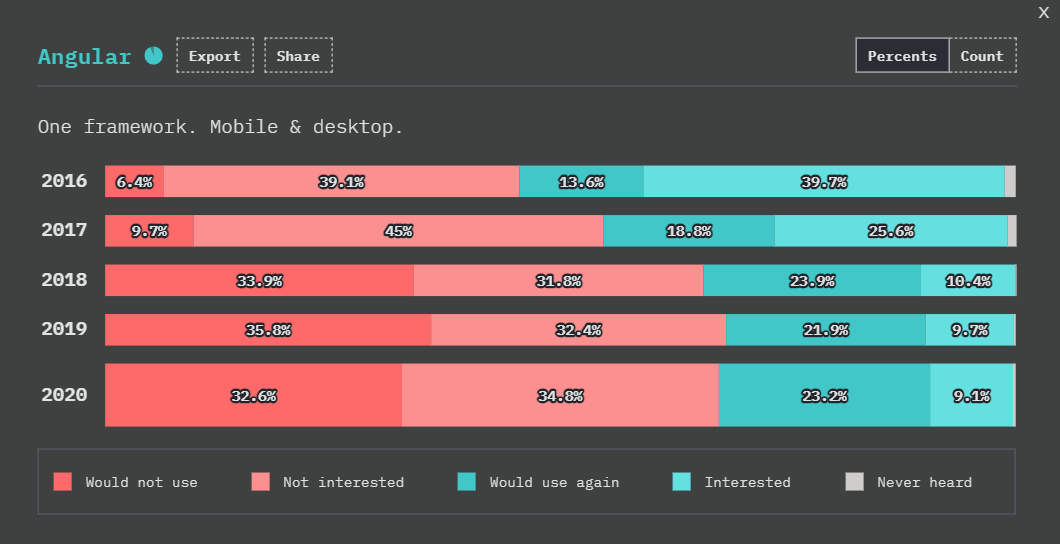Select the 2017 18.8% bar segment
1060x544 pixels.
(x=689, y=231)
